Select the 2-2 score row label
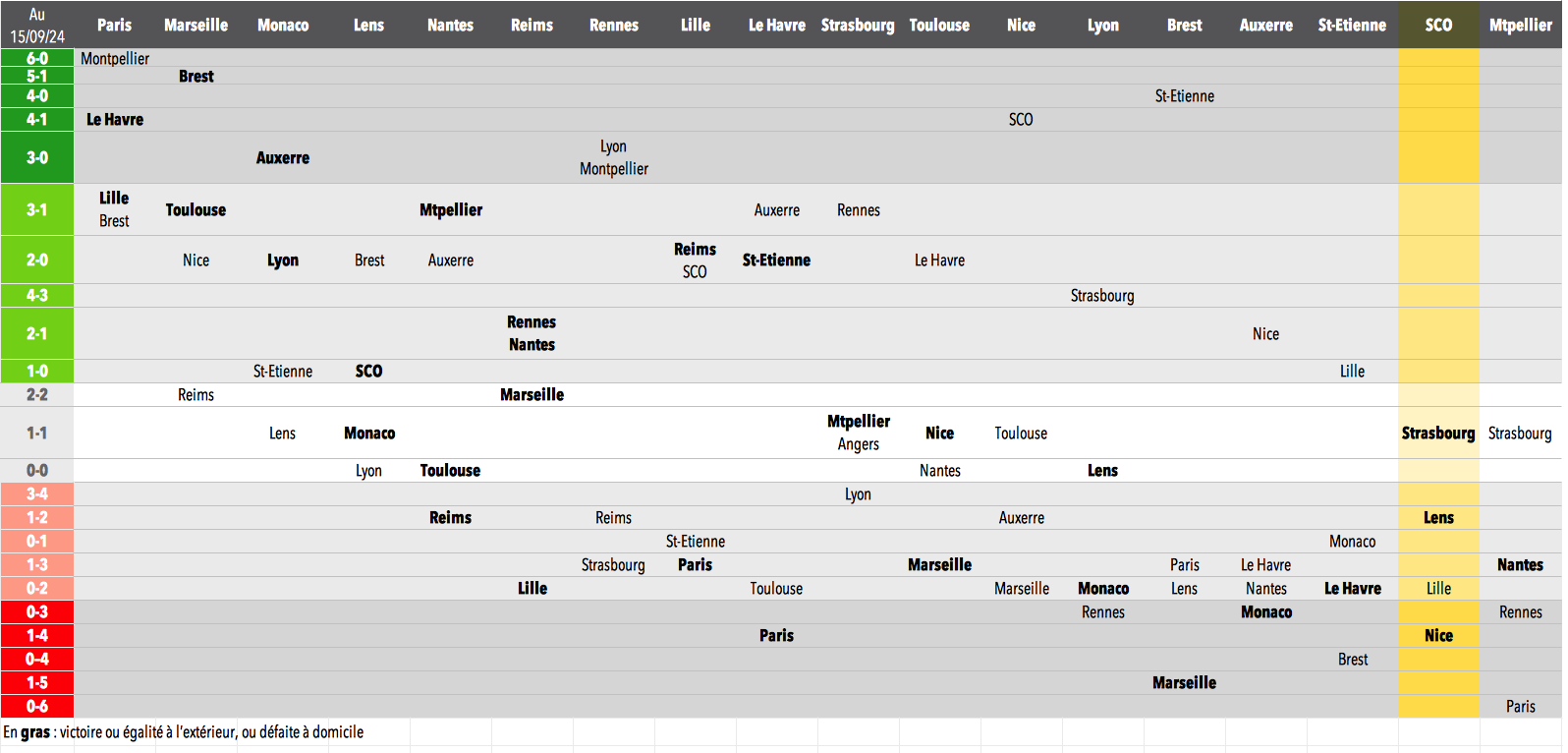The image size is (1568, 753). (37, 394)
